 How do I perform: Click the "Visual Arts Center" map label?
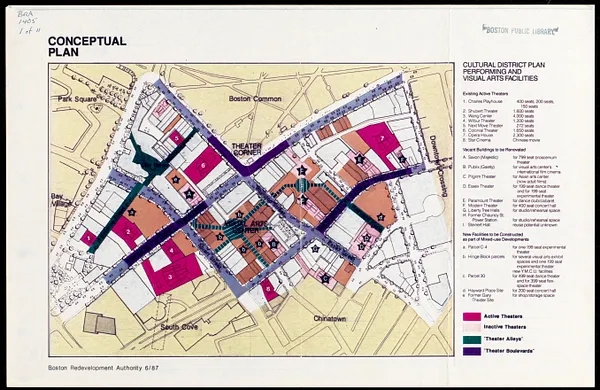pyautogui.click(x=245, y=227)
